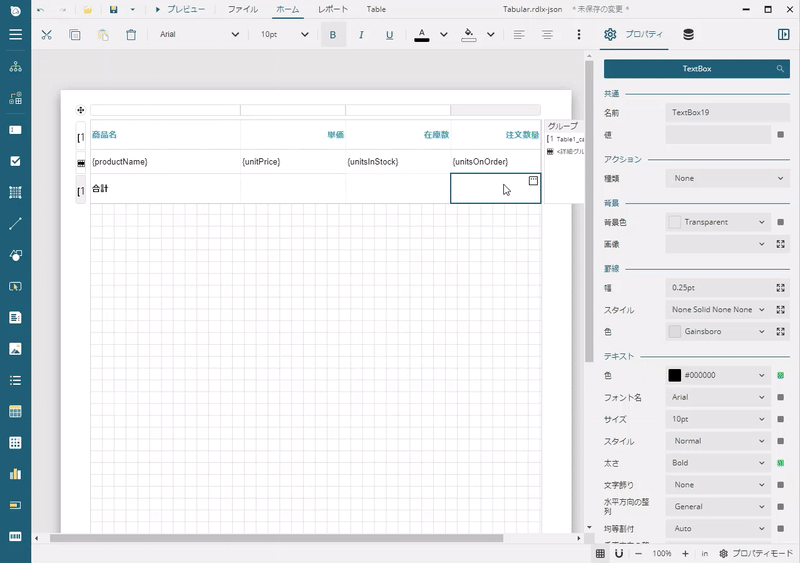The height and width of the screenshot is (563, 800).
Task: Click the black text color swatch #000000
Action: (674, 375)
